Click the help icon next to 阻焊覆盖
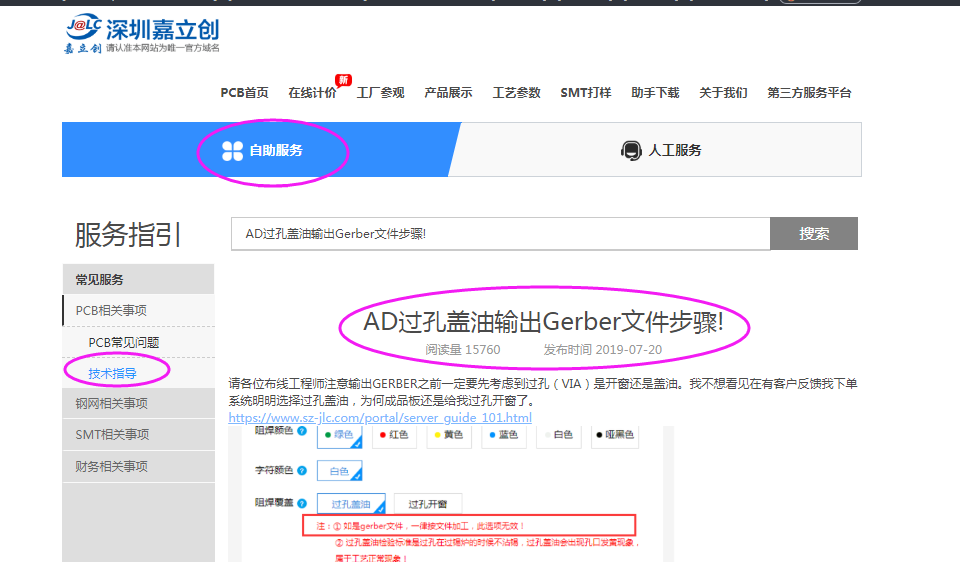Viewport: 960px width, 562px height. [x=302, y=503]
